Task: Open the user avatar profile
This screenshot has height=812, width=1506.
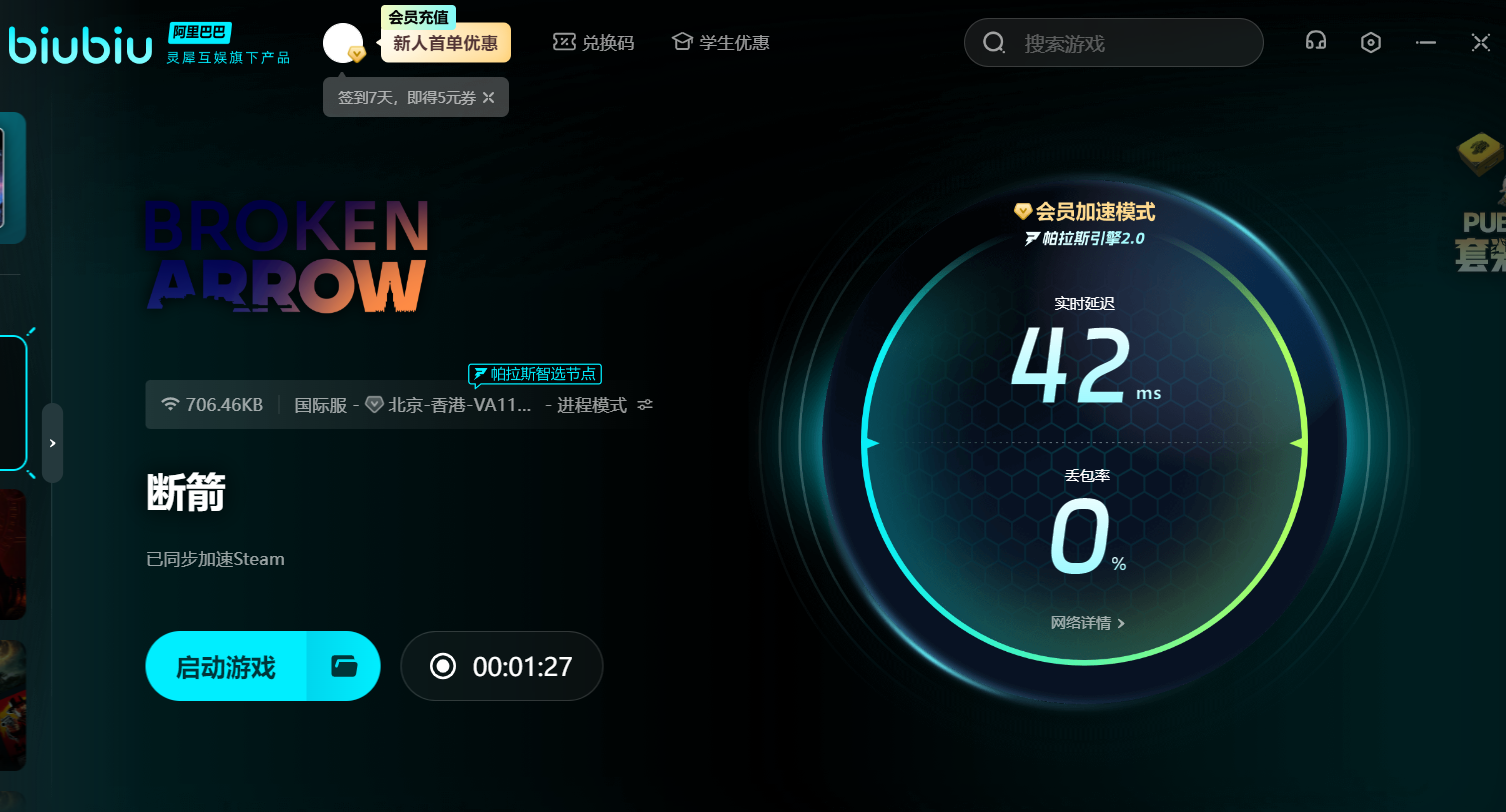Action: [x=343, y=43]
